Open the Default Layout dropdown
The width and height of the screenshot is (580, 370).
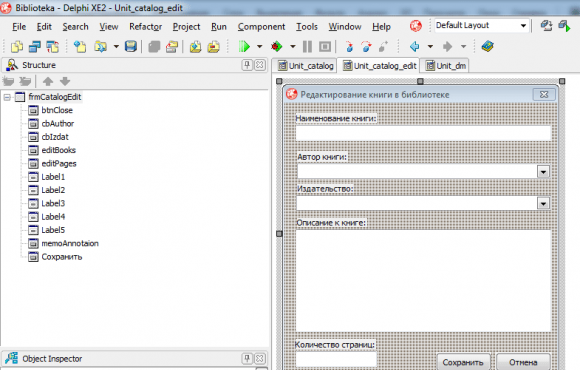(x=523, y=26)
